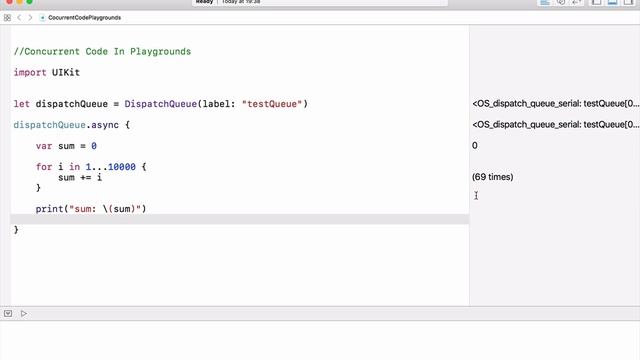Viewport: 640px width, 360px height.
Task: Click the for i in 1...10000 line
Action: click(91, 167)
